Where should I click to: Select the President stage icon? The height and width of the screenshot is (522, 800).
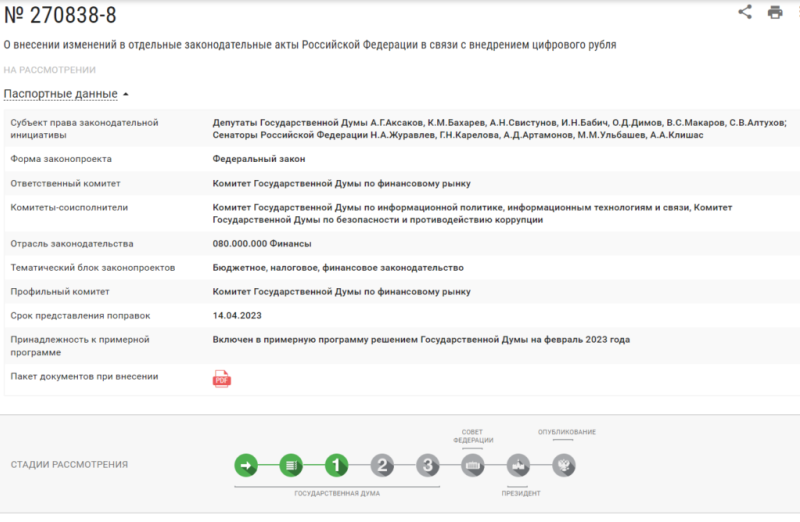point(518,465)
